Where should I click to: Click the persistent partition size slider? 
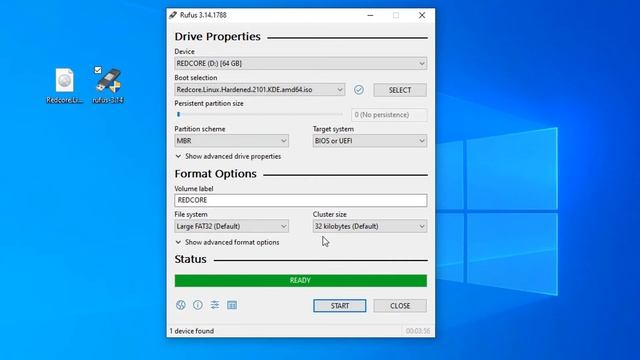260,115
